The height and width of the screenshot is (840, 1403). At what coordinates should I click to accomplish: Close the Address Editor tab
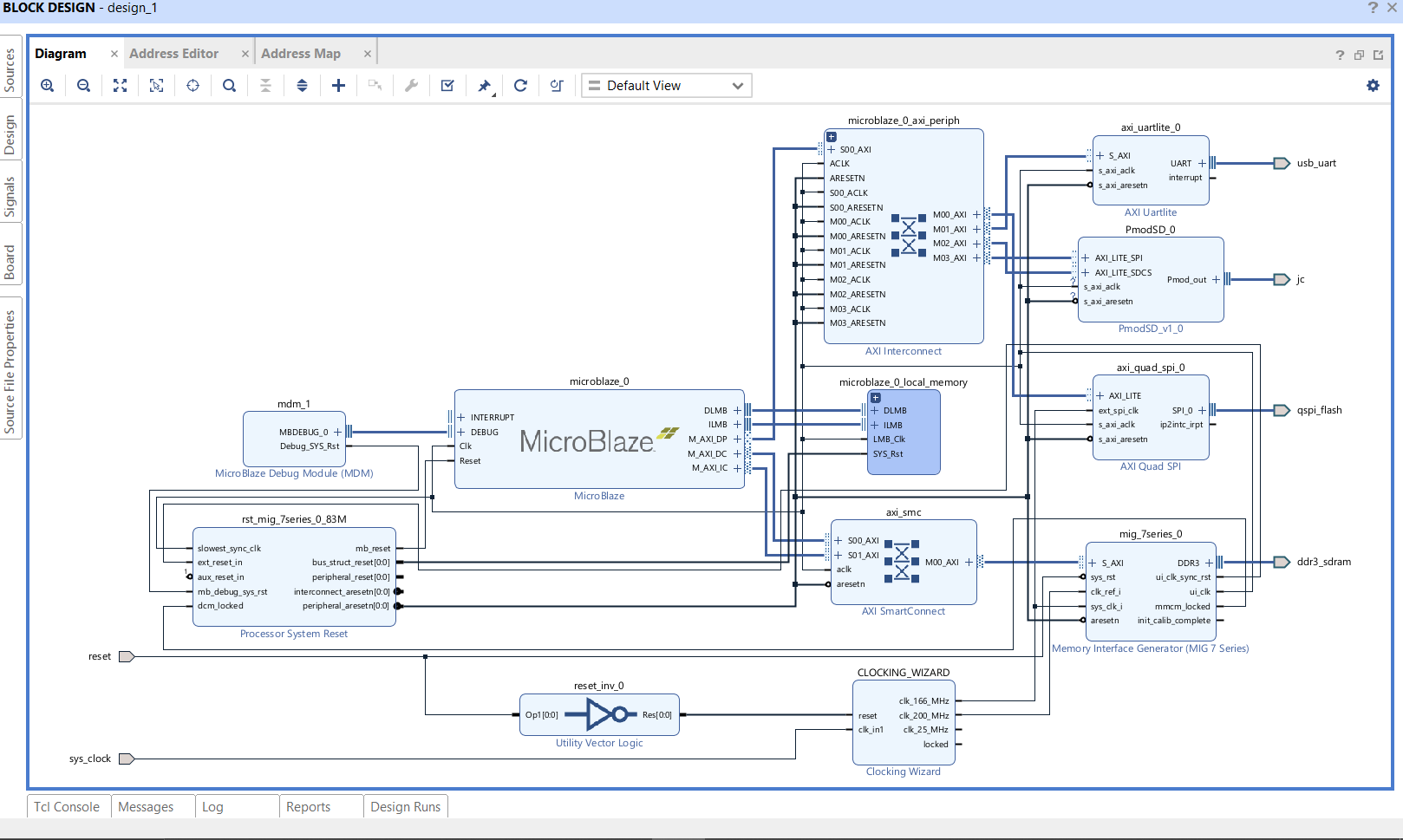coord(245,54)
